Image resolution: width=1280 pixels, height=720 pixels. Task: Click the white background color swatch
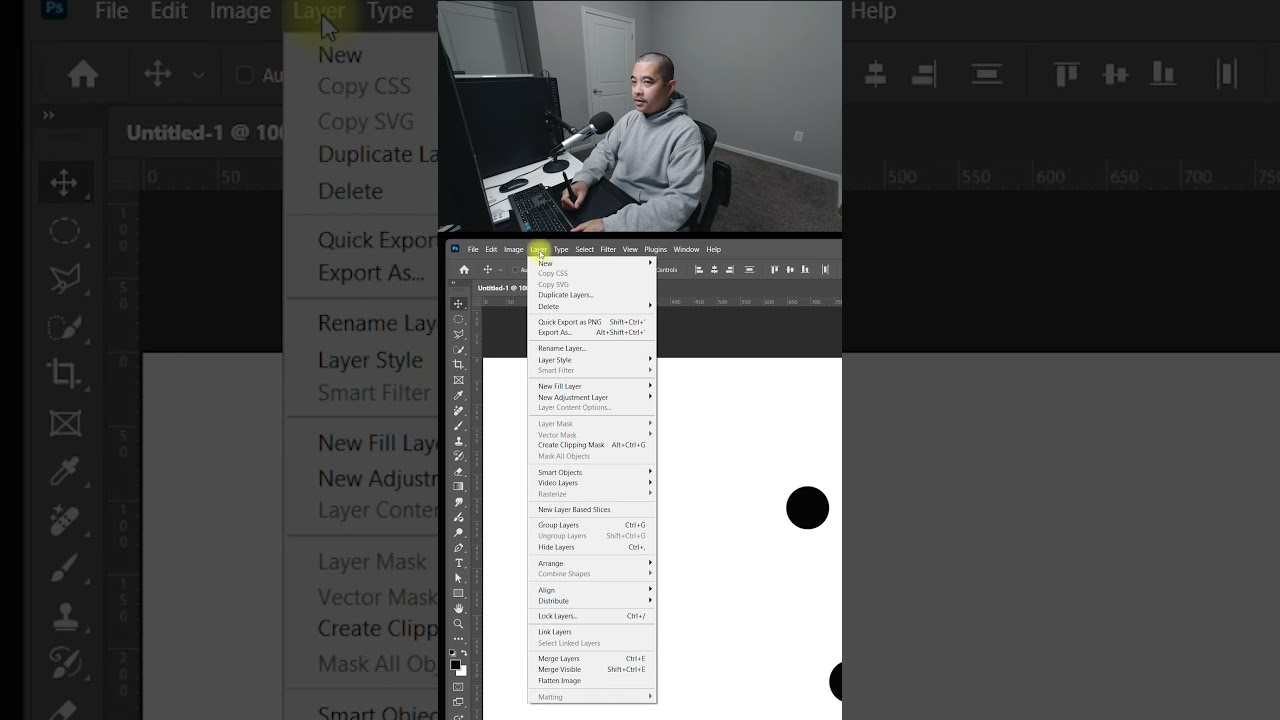tap(463, 671)
